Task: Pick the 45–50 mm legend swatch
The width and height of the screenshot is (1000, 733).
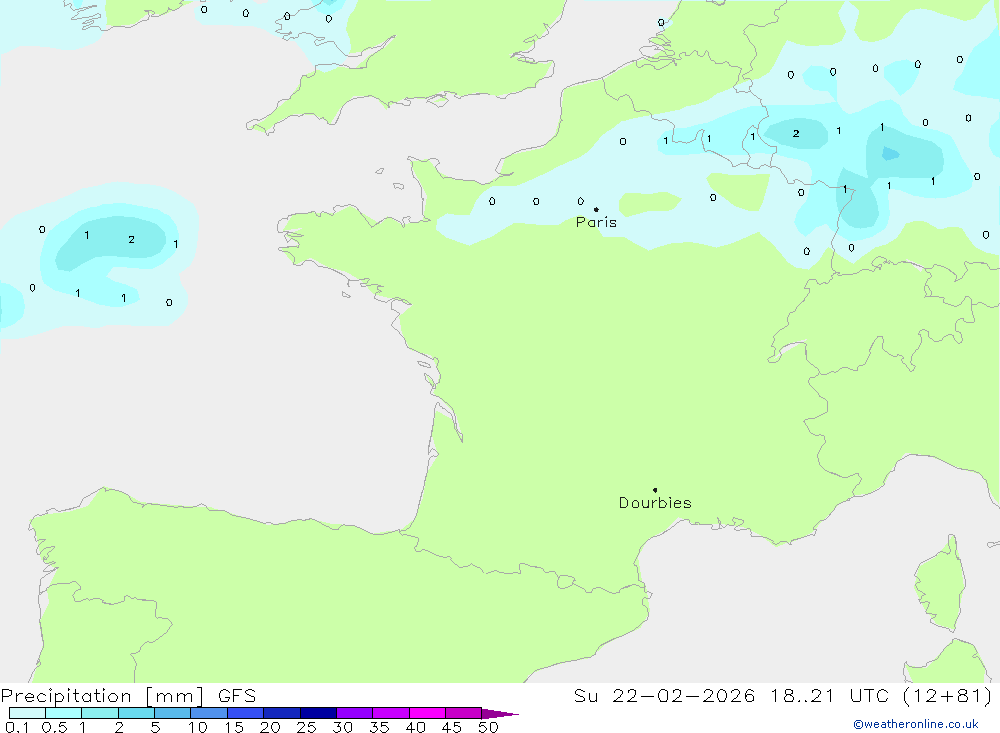Action: pyautogui.click(x=464, y=713)
